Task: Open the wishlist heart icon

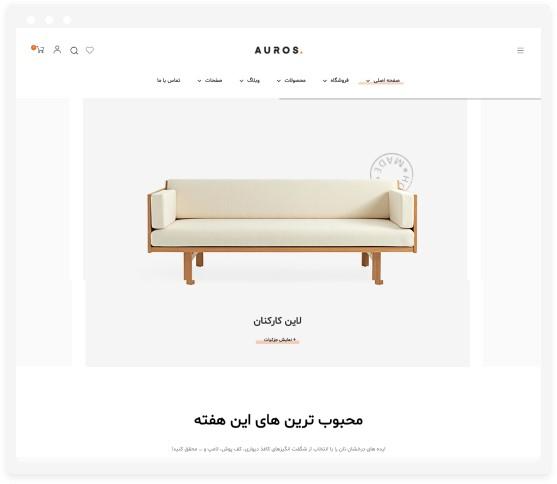Action: point(90,50)
